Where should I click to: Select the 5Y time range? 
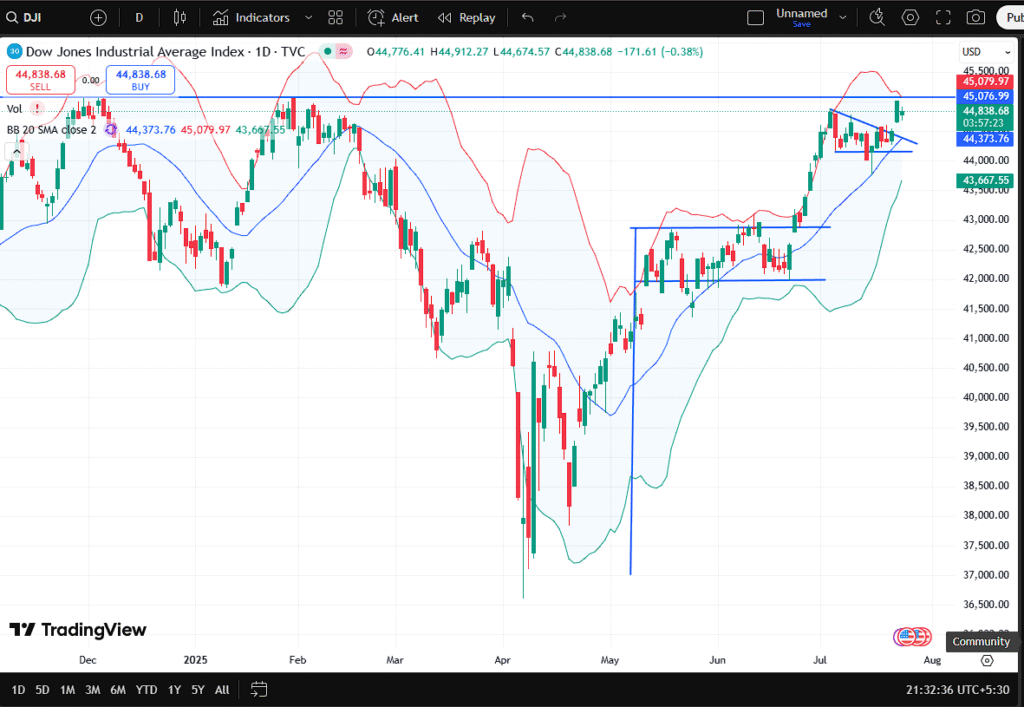click(x=198, y=690)
